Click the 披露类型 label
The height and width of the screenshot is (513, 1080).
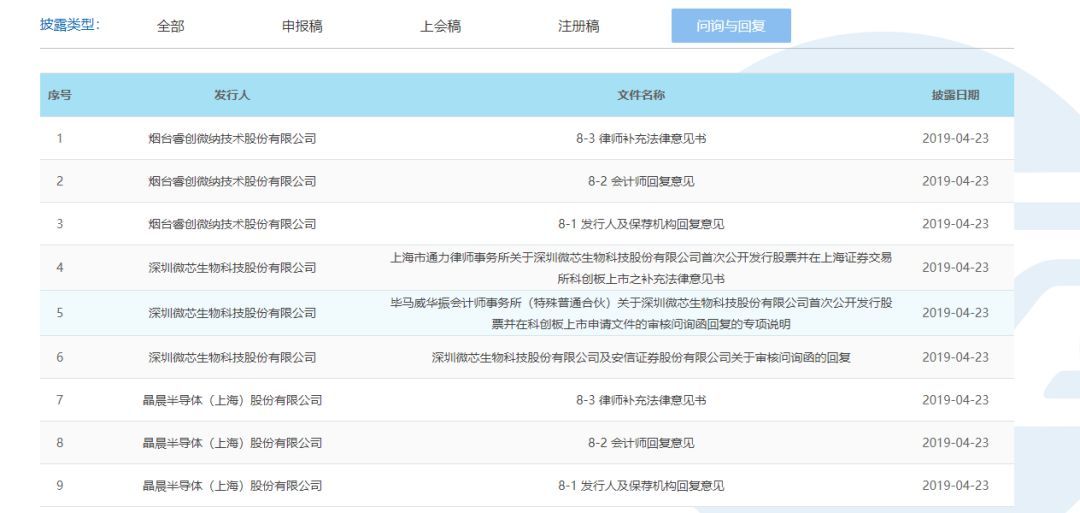(70, 25)
